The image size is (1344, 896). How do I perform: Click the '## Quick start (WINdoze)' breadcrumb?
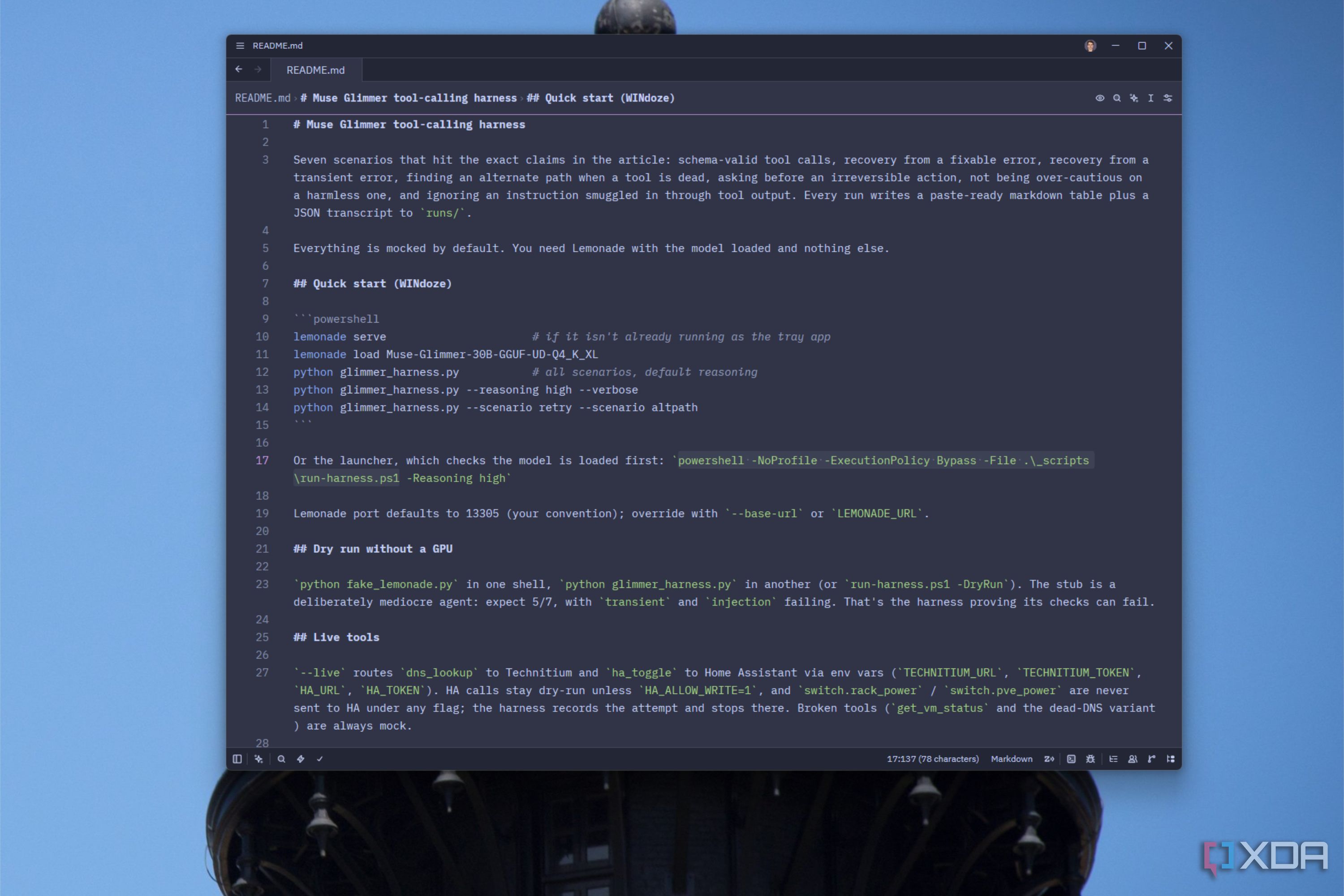(601, 98)
